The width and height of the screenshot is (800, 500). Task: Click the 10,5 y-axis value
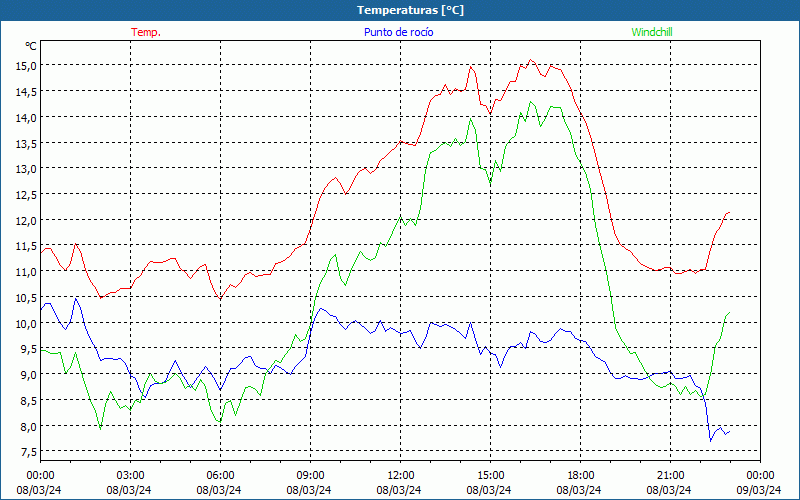tap(26, 297)
